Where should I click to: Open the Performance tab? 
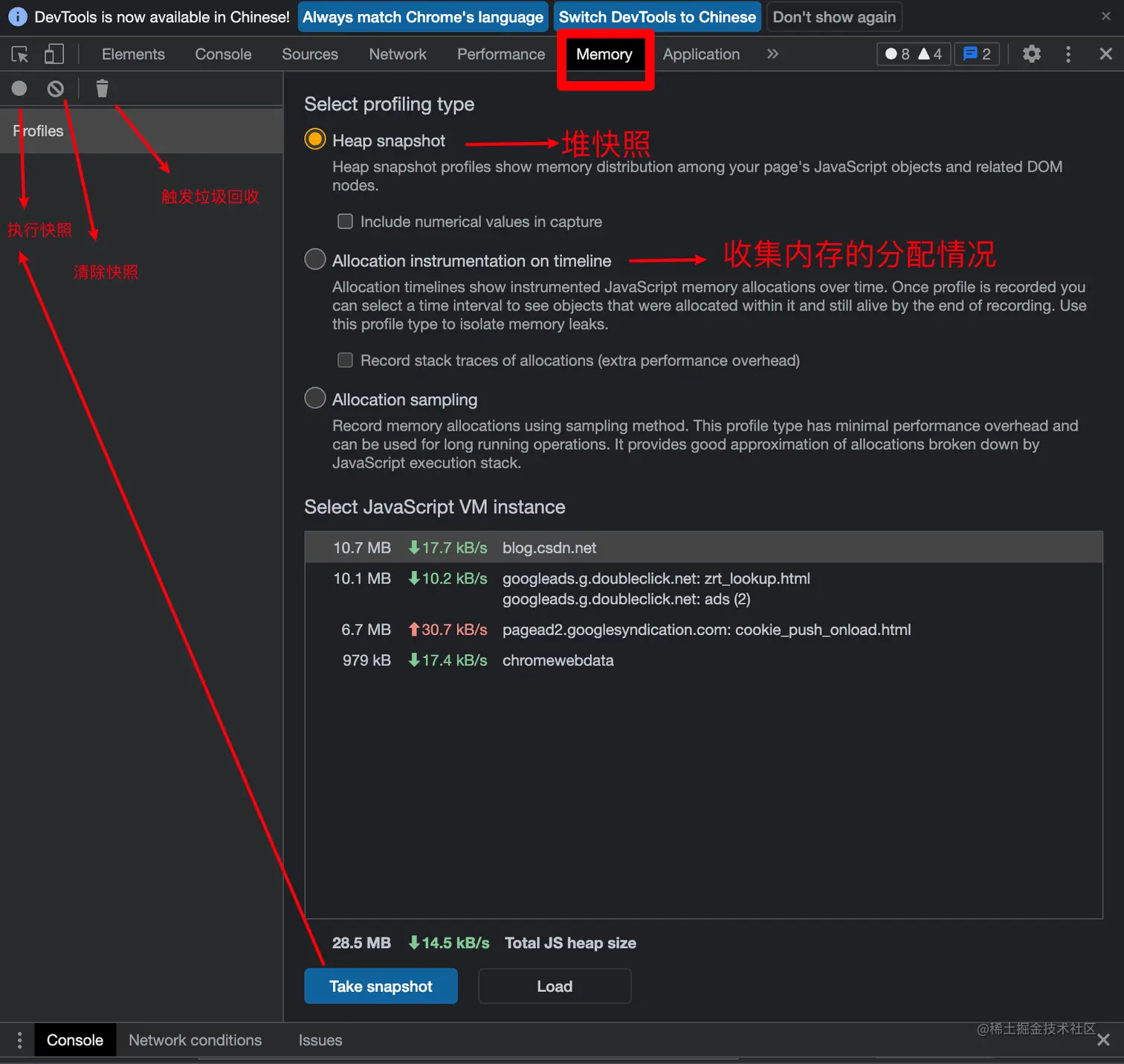coord(501,54)
